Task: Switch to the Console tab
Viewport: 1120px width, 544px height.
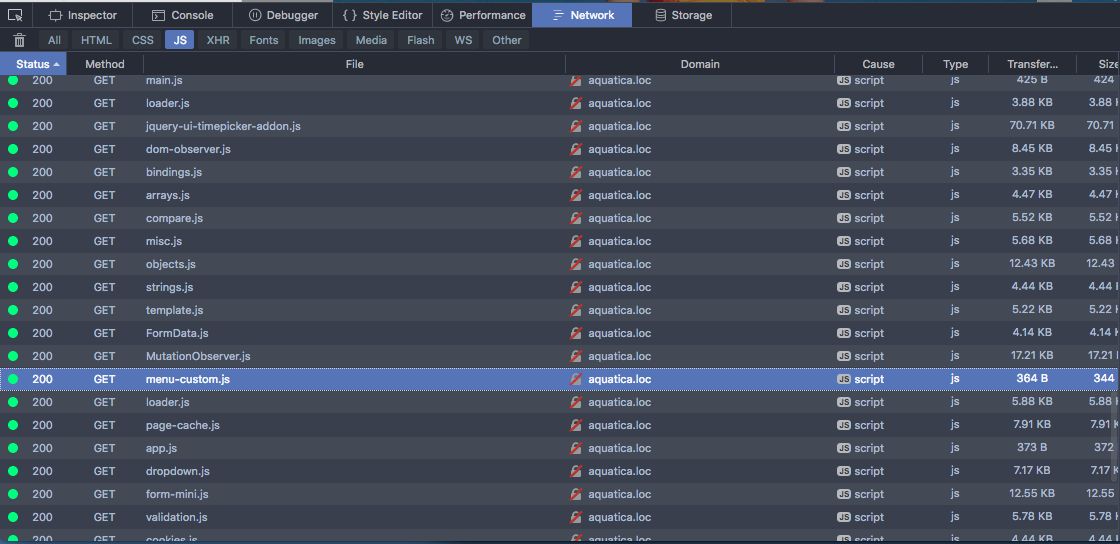Action: tap(183, 15)
